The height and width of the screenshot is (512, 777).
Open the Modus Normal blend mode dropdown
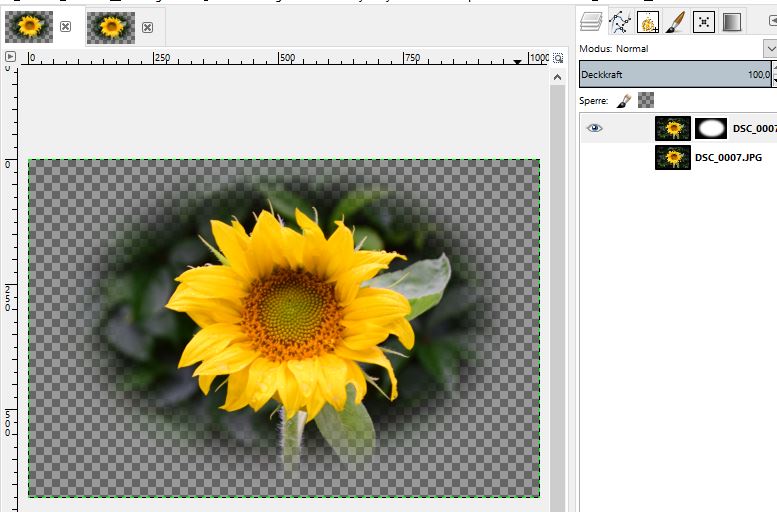769,48
